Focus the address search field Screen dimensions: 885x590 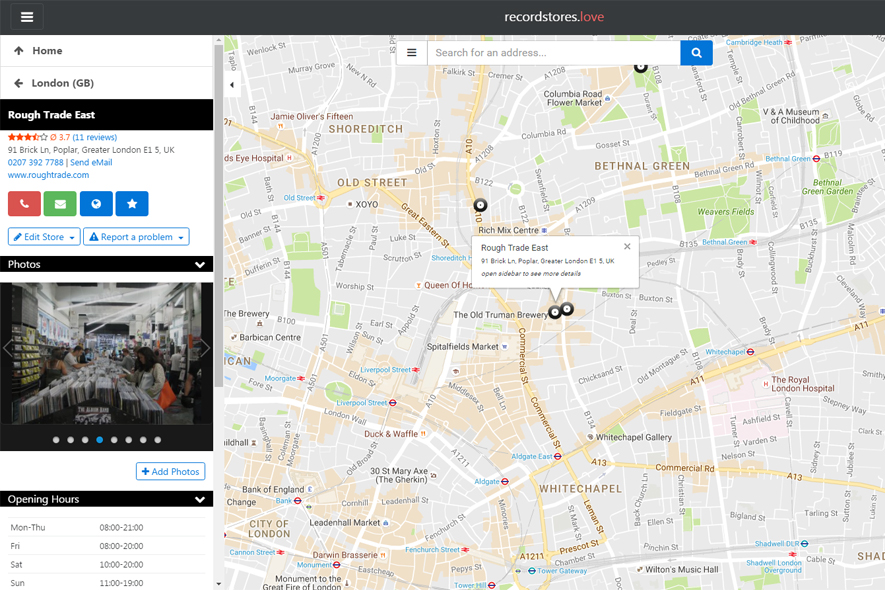pos(554,53)
